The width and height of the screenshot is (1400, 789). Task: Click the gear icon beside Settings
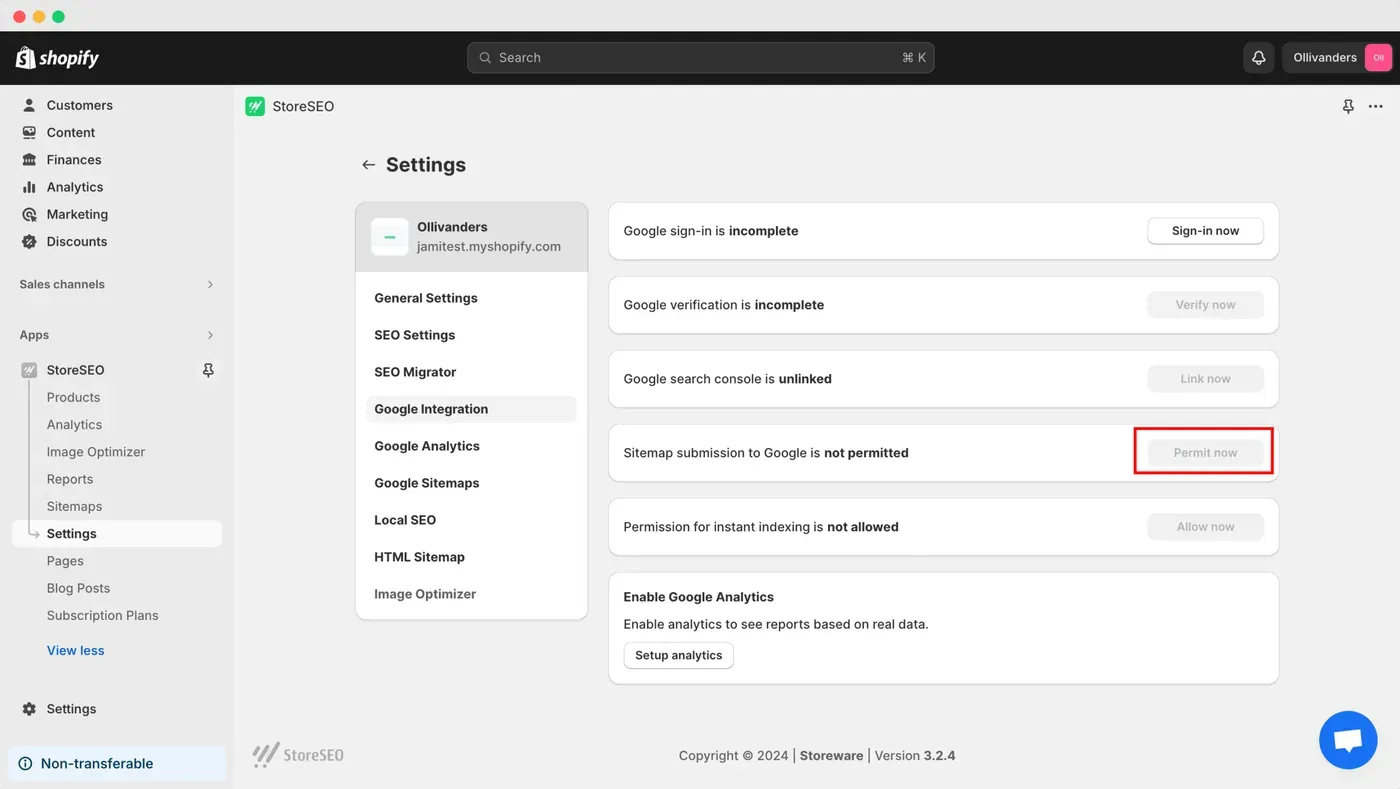point(29,709)
